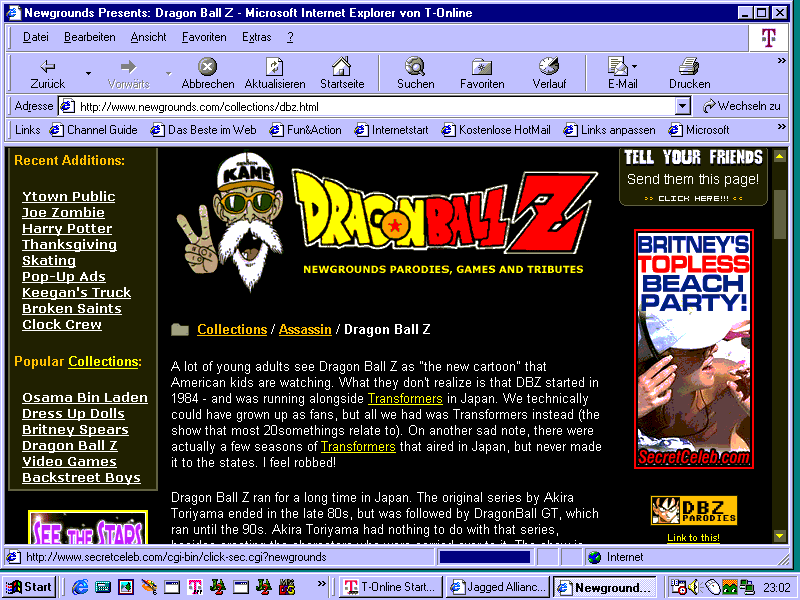Image resolution: width=800 pixels, height=600 pixels.
Task: Open the E-Mail toolbar icon
Action: (x=618, y=67)
